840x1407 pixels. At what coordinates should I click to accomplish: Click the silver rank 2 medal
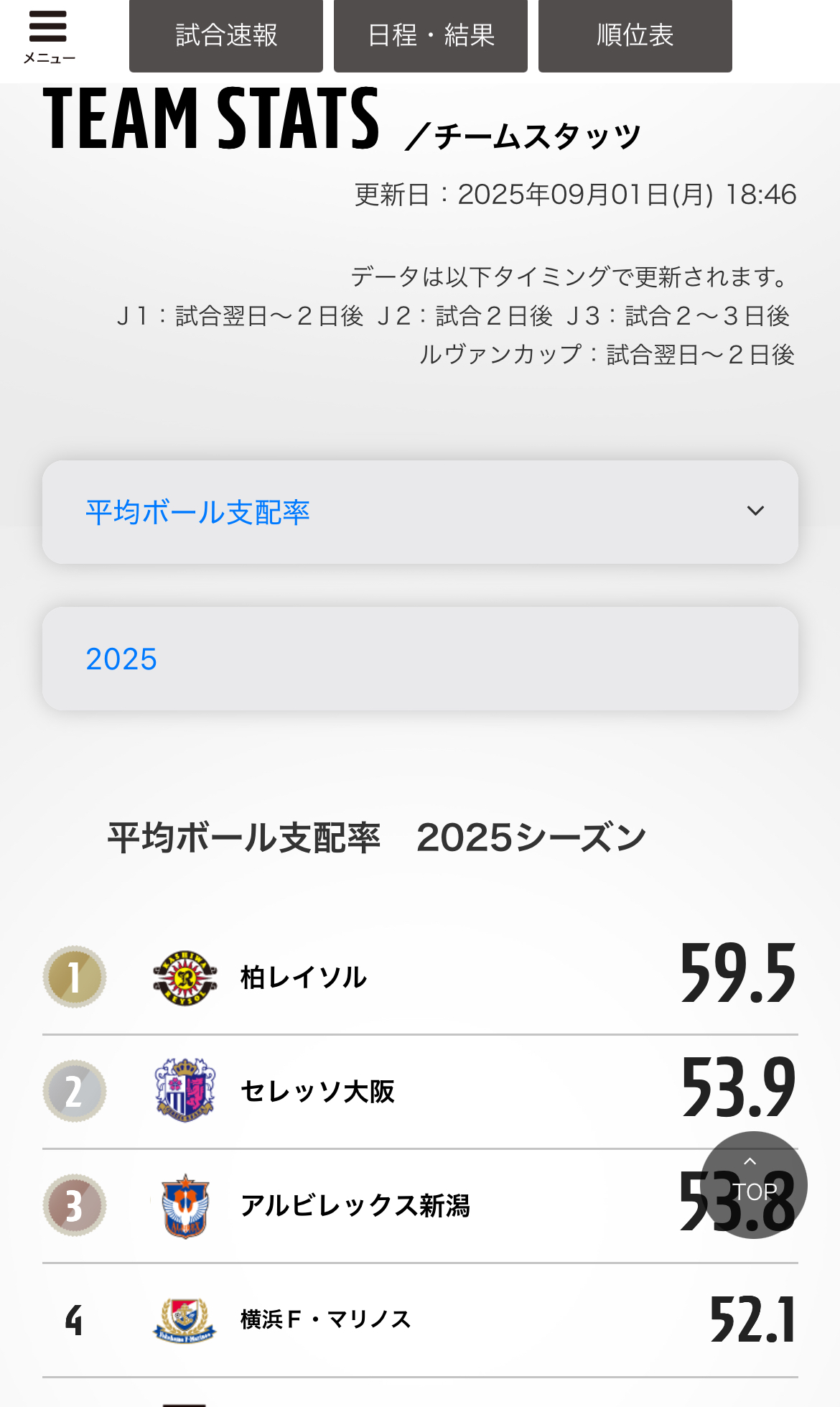(x=74, y=1091)
